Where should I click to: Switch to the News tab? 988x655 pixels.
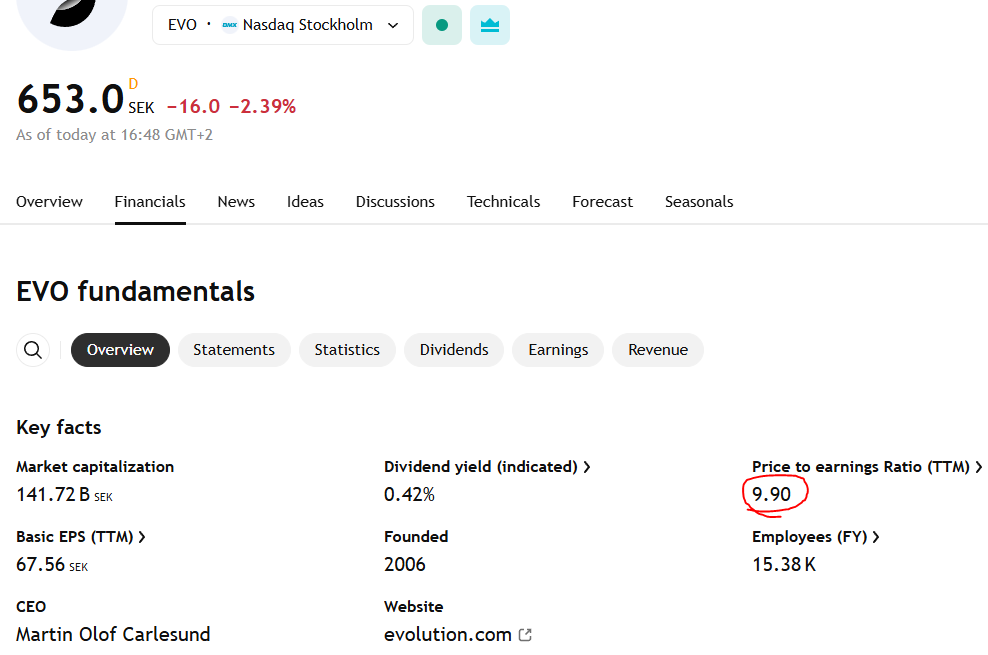tap(236, 201)
